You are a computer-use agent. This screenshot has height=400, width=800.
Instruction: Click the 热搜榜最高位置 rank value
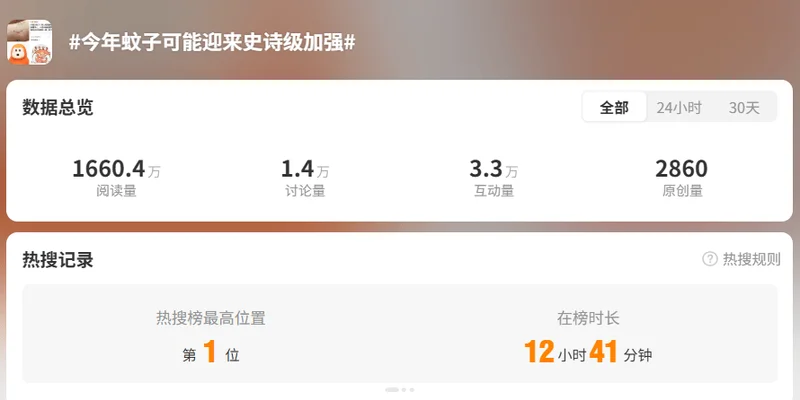click(211, 352)
